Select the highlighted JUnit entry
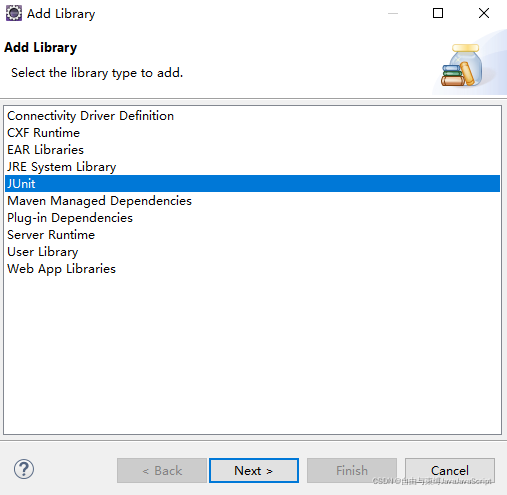The width and height of the screenshot is (507, 495). coord(252,184)
